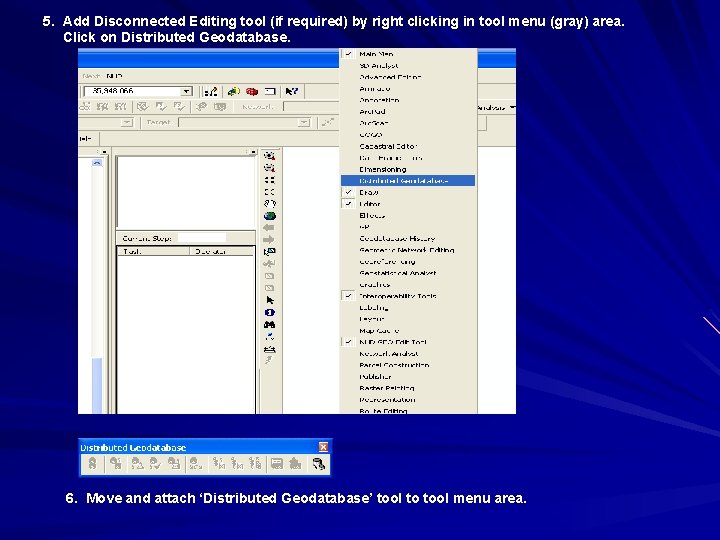The width and height of the screenshot is (720, 540).
Task: Click last icon on Distributed Geodatabase toolbar
Action: pos(319,464)
